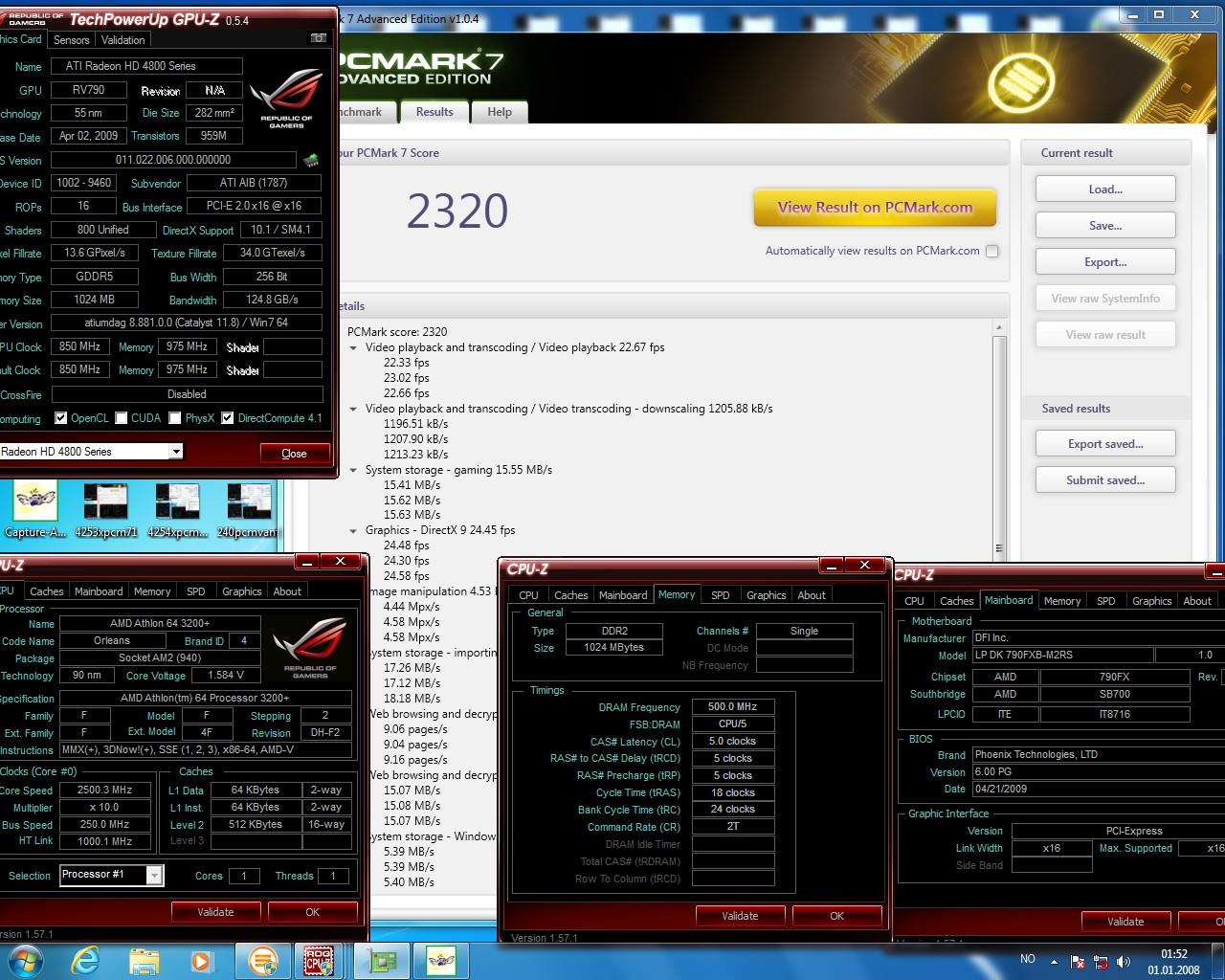Viewport: 1225px width, 980px height.
Task: Click the Model LP DK 790FXB-M2RS field
Action: click(1062, 656)
